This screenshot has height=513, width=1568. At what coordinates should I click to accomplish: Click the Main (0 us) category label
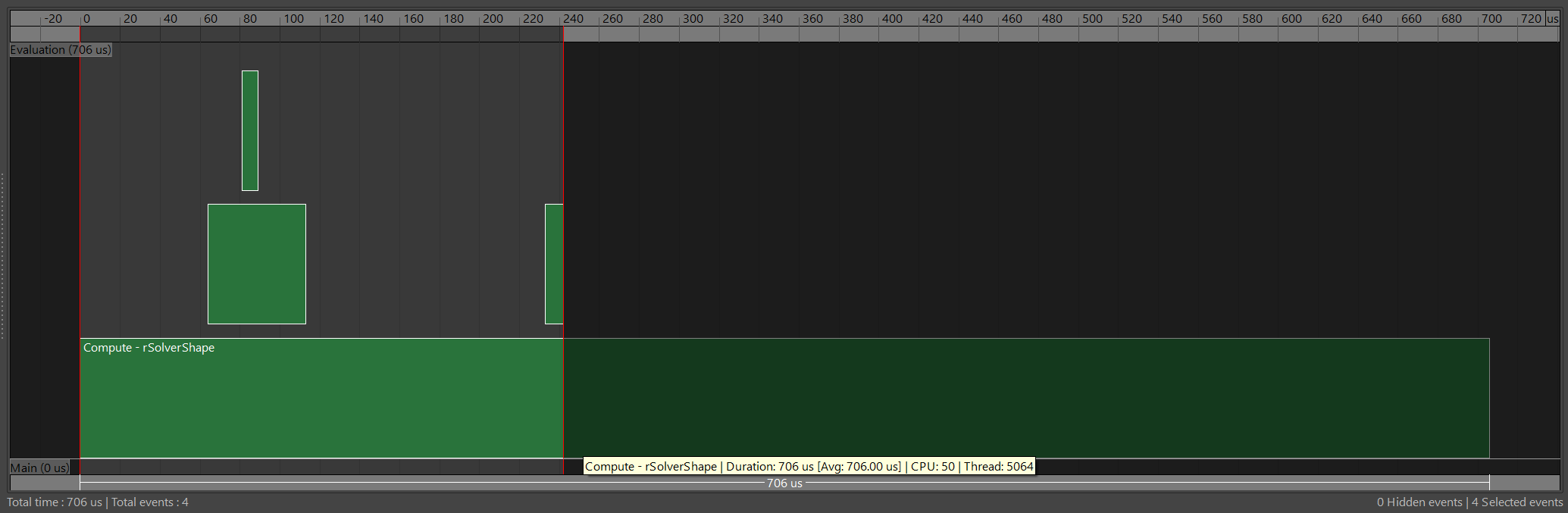pos(39,468)
